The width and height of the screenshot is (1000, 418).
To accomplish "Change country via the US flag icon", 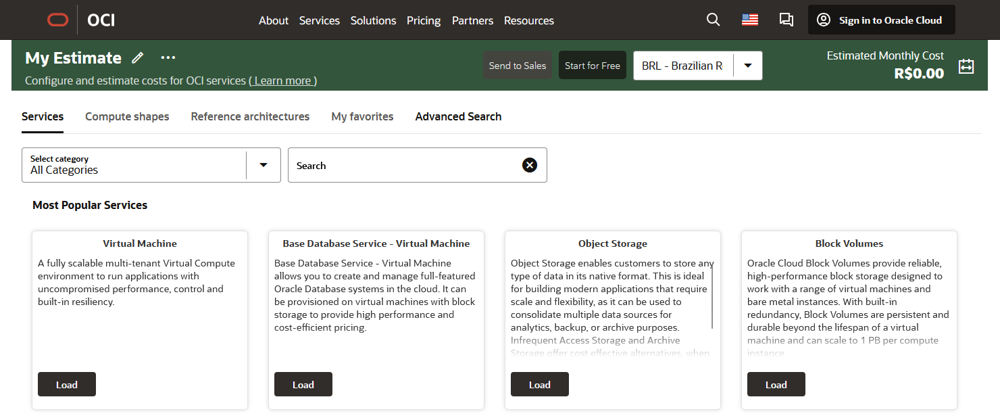I will (749, 20).
